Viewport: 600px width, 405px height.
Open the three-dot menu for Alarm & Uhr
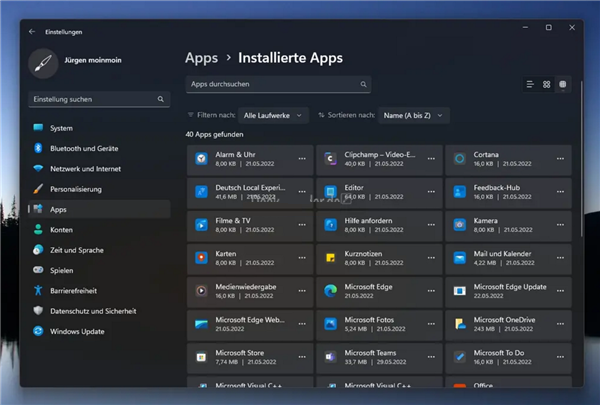click(301, 159)
